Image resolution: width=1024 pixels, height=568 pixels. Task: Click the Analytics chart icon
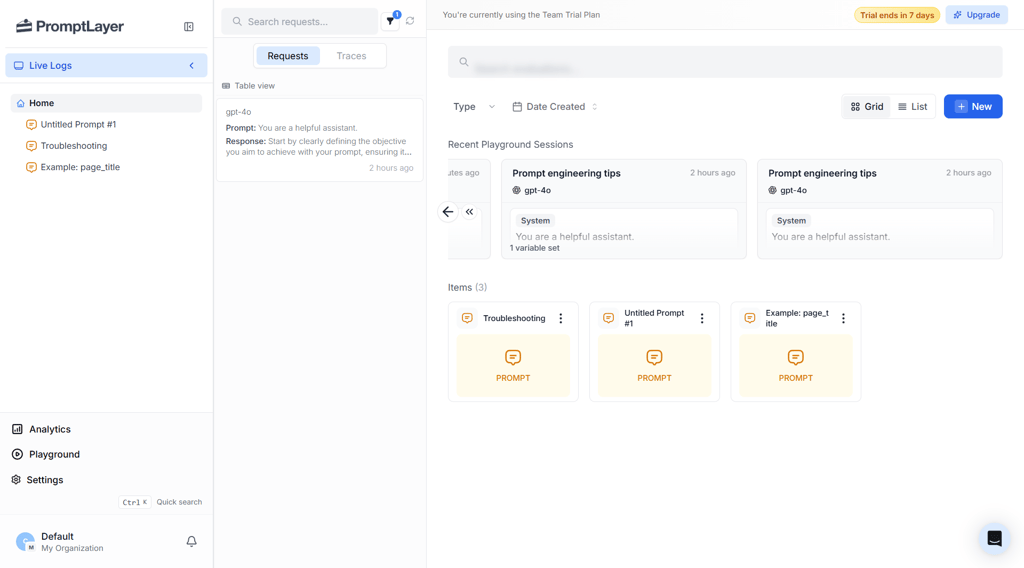pos(18,429)
